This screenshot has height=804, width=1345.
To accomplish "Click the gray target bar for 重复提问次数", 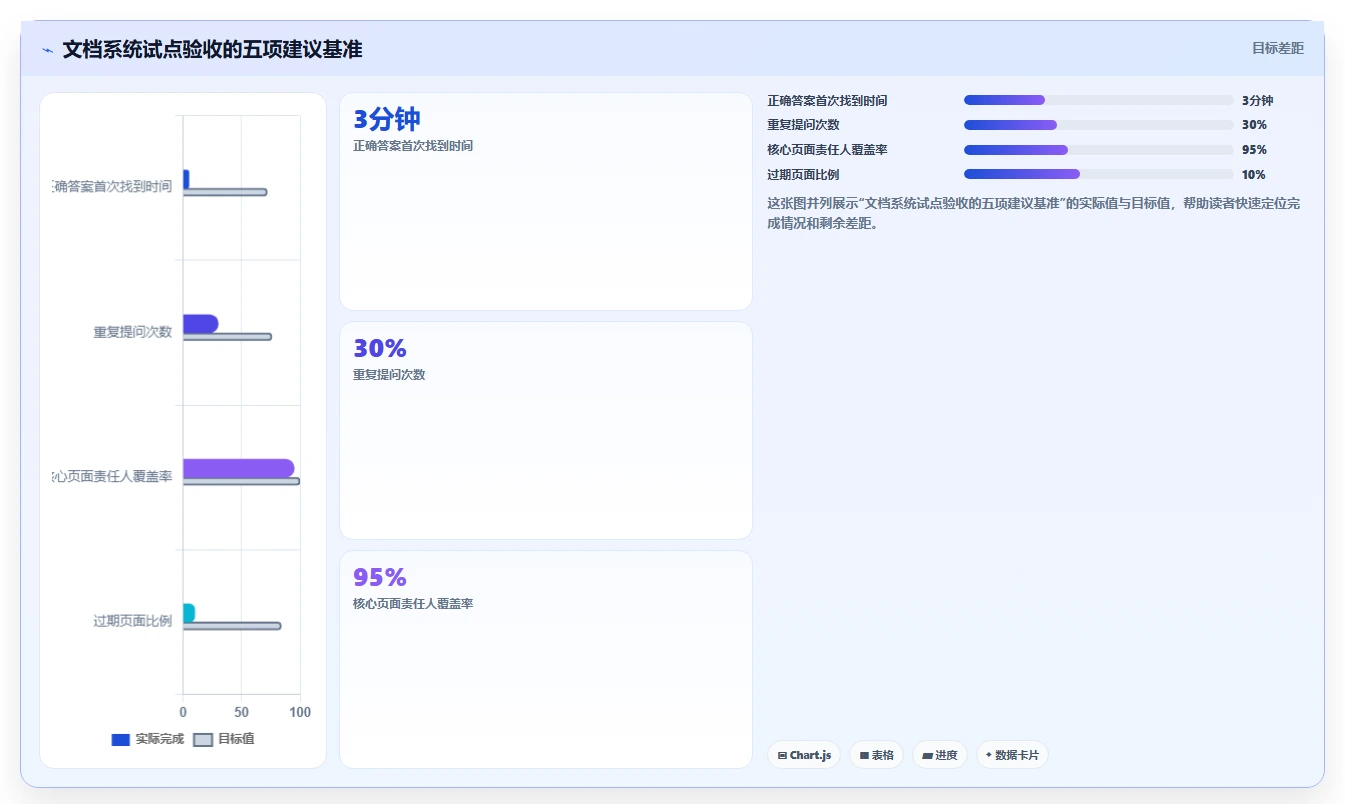I will tap(227, 336).
